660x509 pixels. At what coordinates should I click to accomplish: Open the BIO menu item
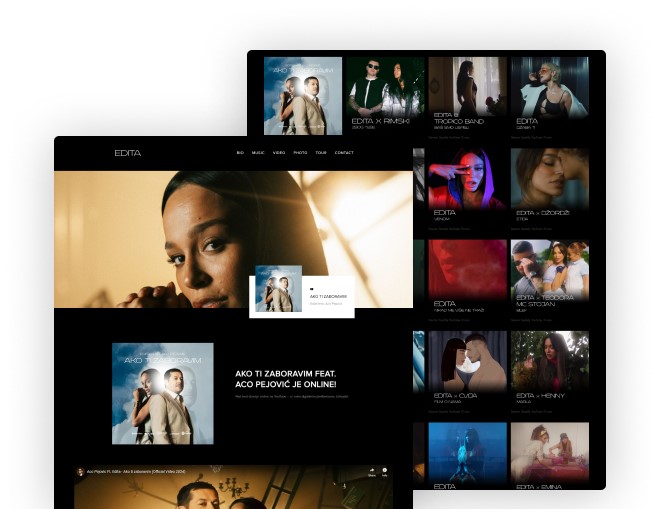[x=240, y=153]
